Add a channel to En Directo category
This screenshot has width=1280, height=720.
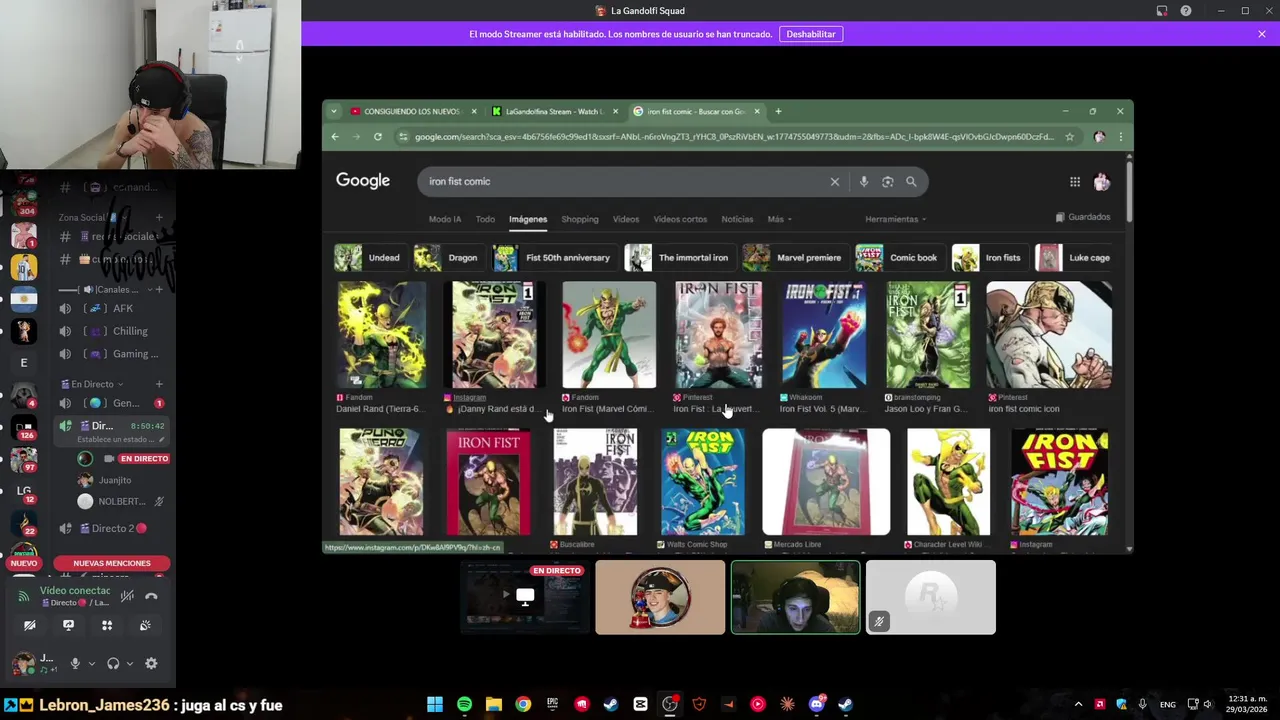click(x=159, y=384)
